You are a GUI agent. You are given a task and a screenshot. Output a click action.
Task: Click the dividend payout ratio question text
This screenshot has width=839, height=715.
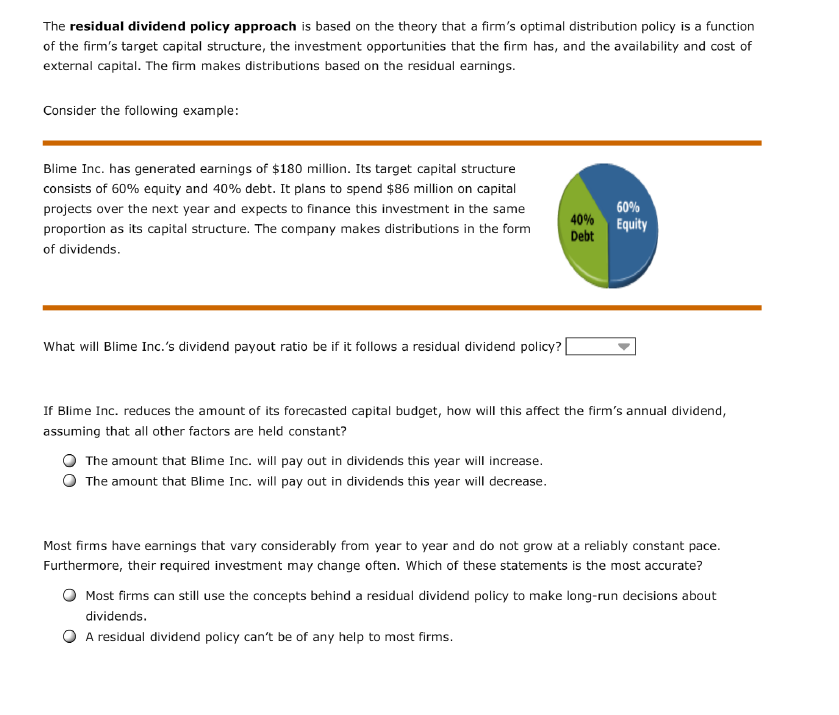coord(300,346)
